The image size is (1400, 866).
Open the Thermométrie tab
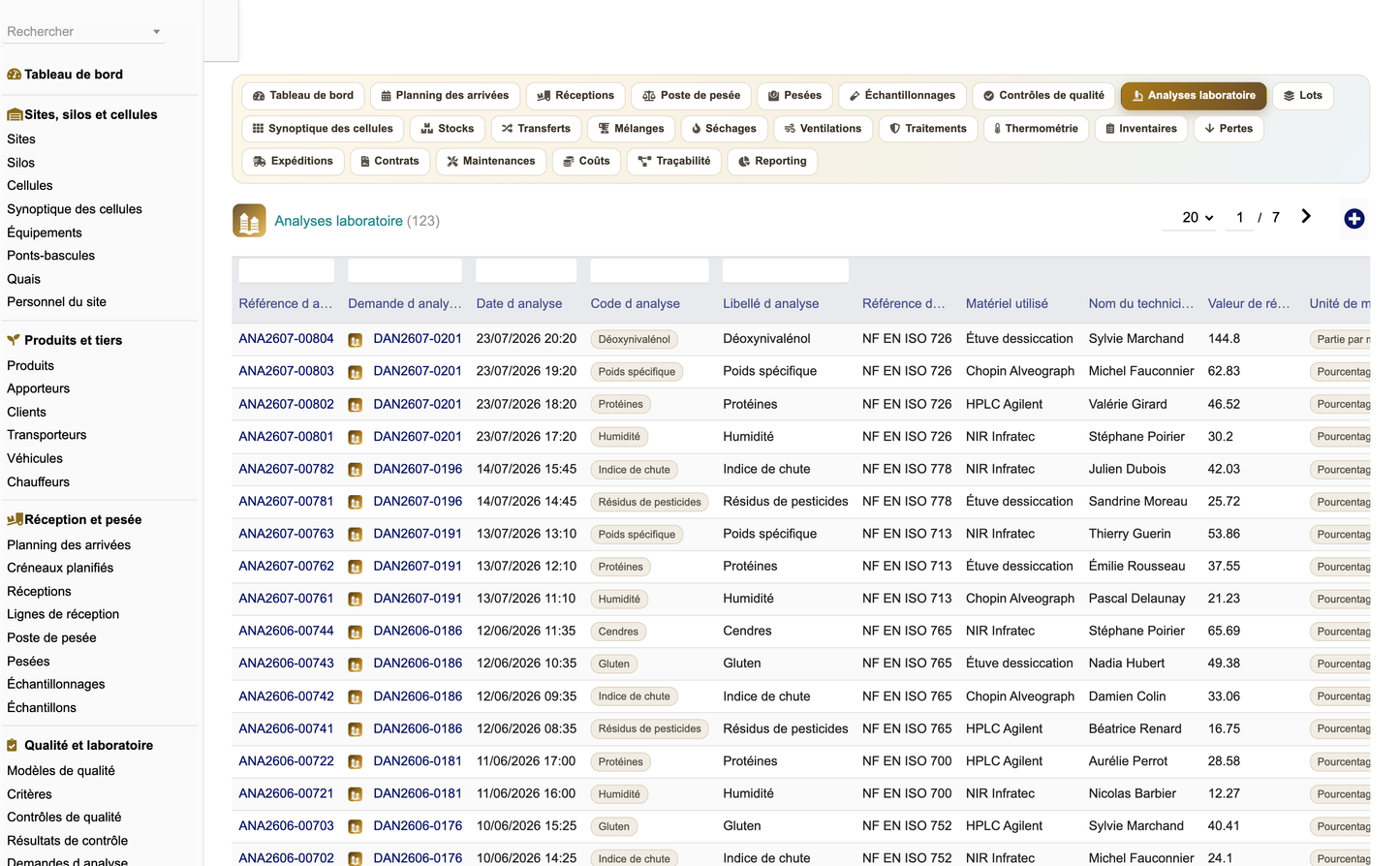(x=1036, y=129)
